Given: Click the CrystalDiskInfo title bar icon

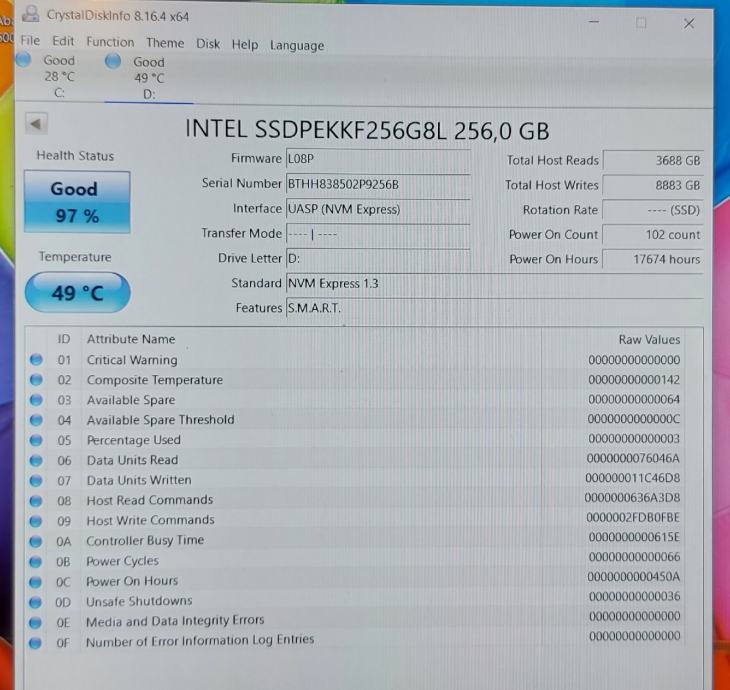Looking at the screenshot, I should click(31, 14).
